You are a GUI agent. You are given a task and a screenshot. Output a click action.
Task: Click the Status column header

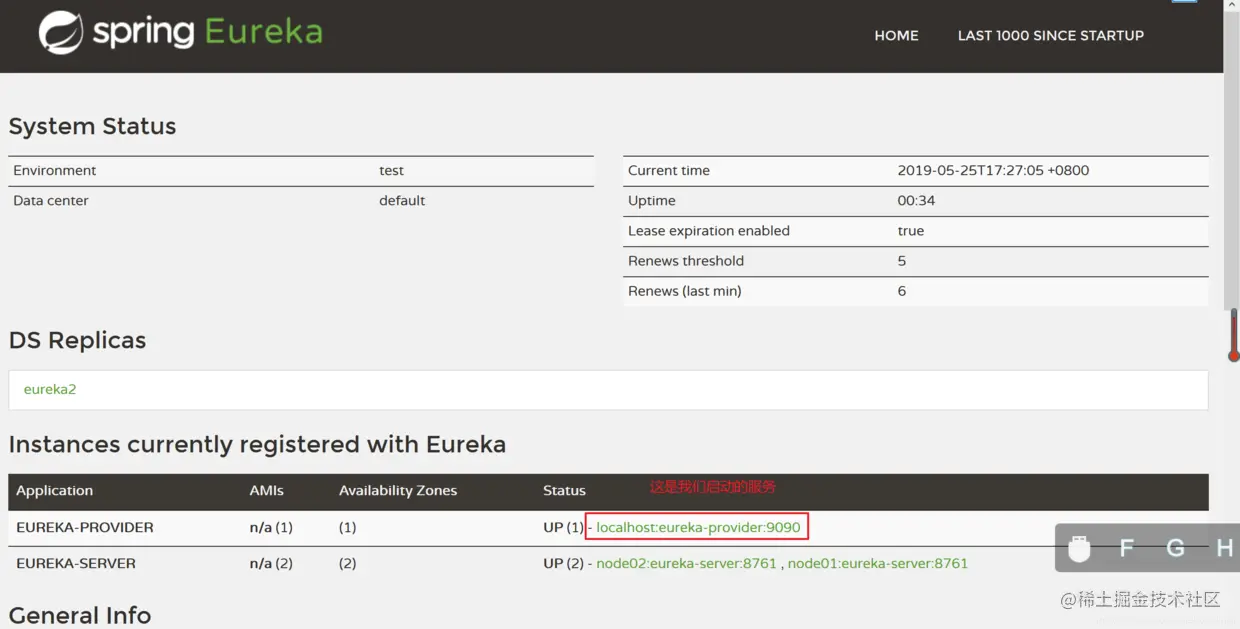(x=564, y=490)
